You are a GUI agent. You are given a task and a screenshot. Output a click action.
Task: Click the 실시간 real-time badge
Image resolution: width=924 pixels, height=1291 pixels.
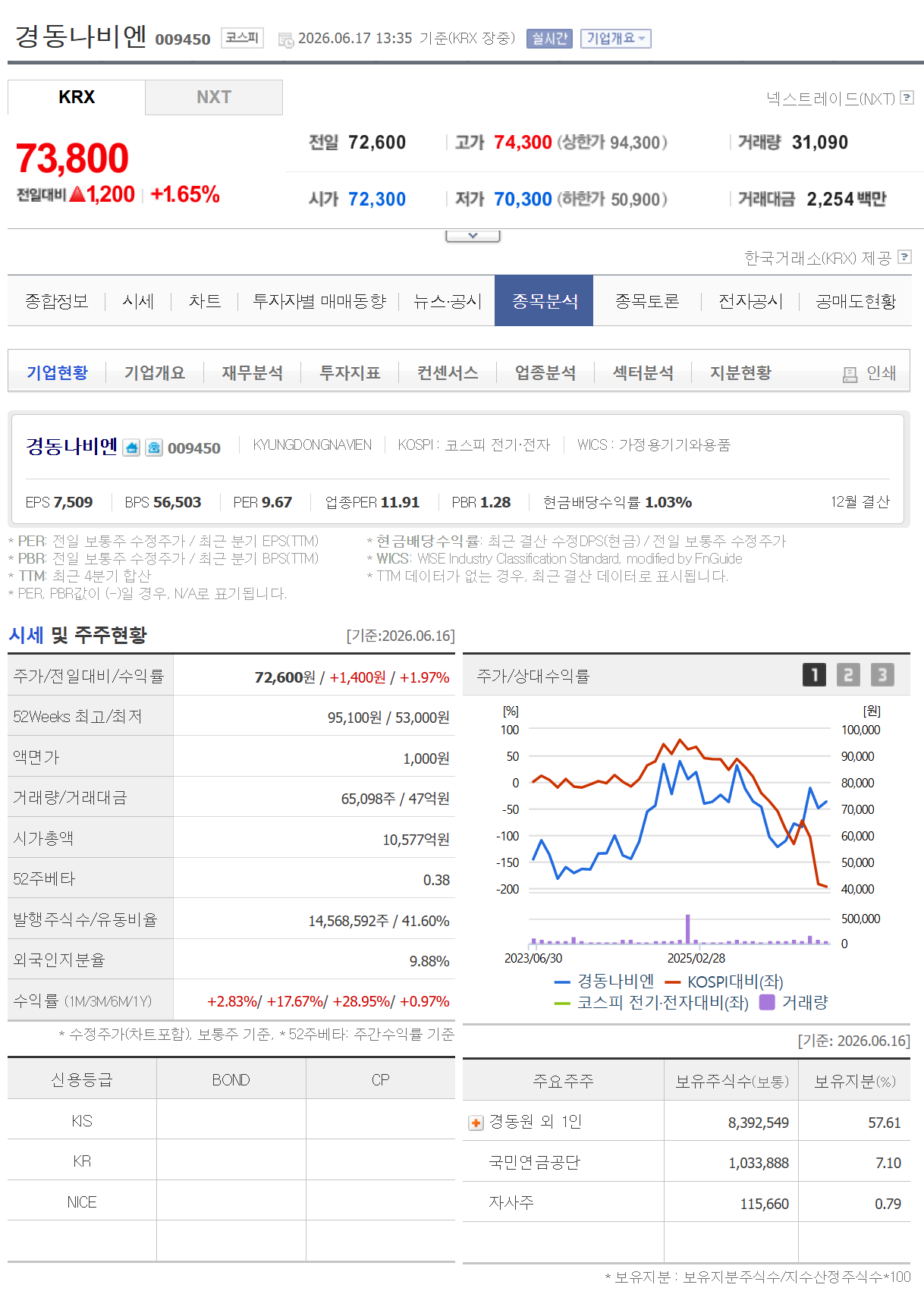[550, 39]
